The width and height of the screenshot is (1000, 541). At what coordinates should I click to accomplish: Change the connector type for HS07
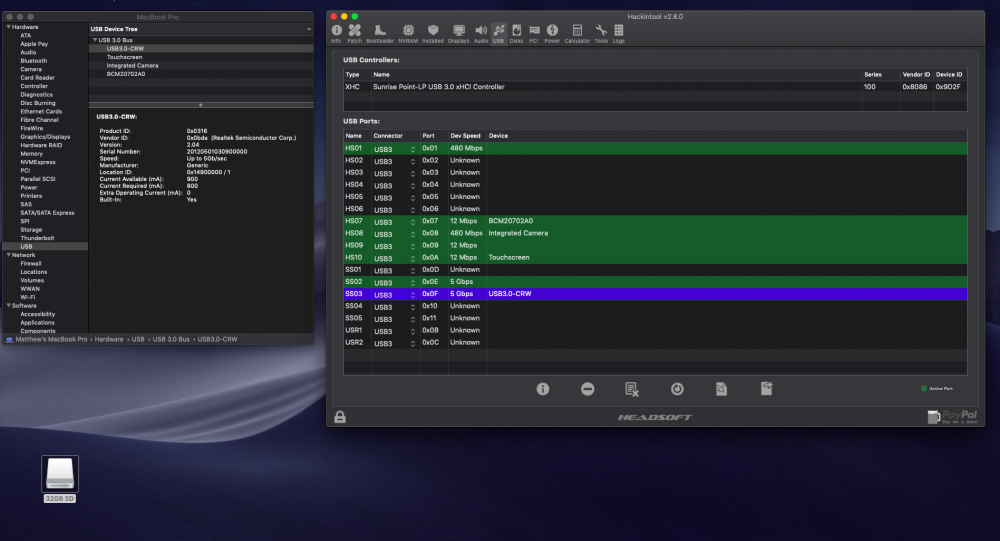pos(395,222)
